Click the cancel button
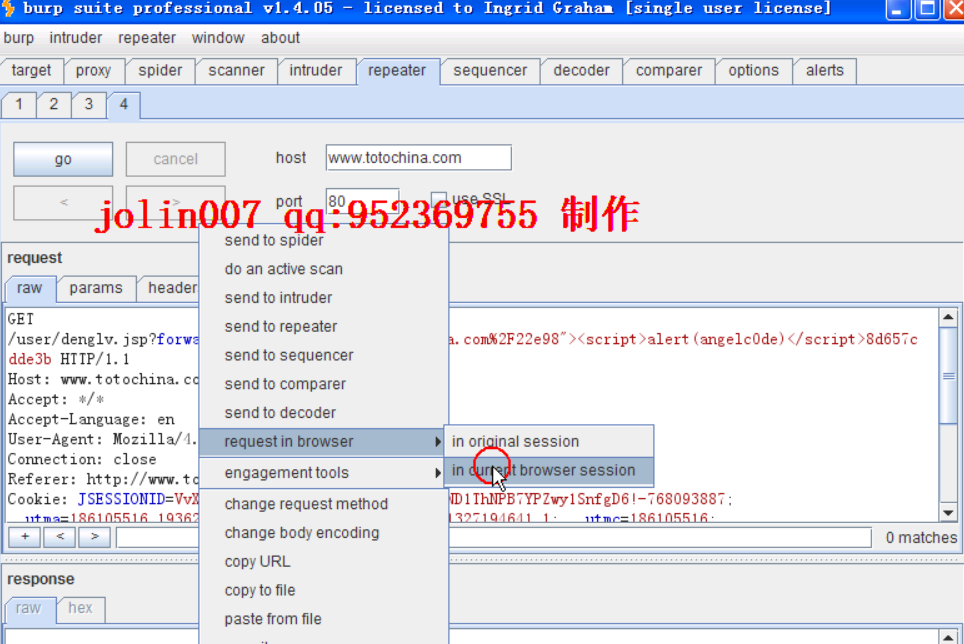The height and width of the screenshot is (644, 964). pos(176,159)
